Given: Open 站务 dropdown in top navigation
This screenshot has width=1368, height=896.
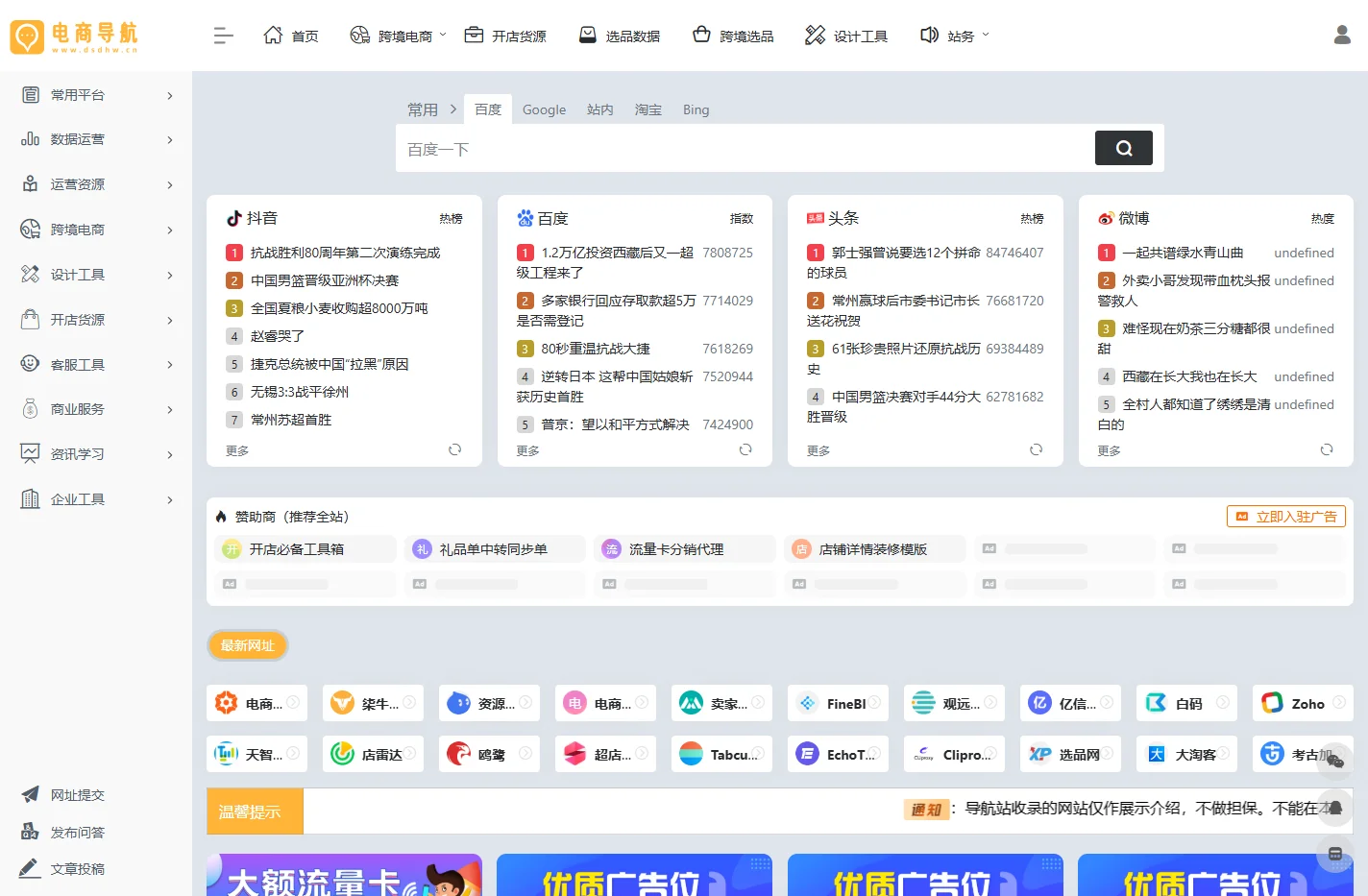Looking at the screenshot, I should [x=954, y=36].
